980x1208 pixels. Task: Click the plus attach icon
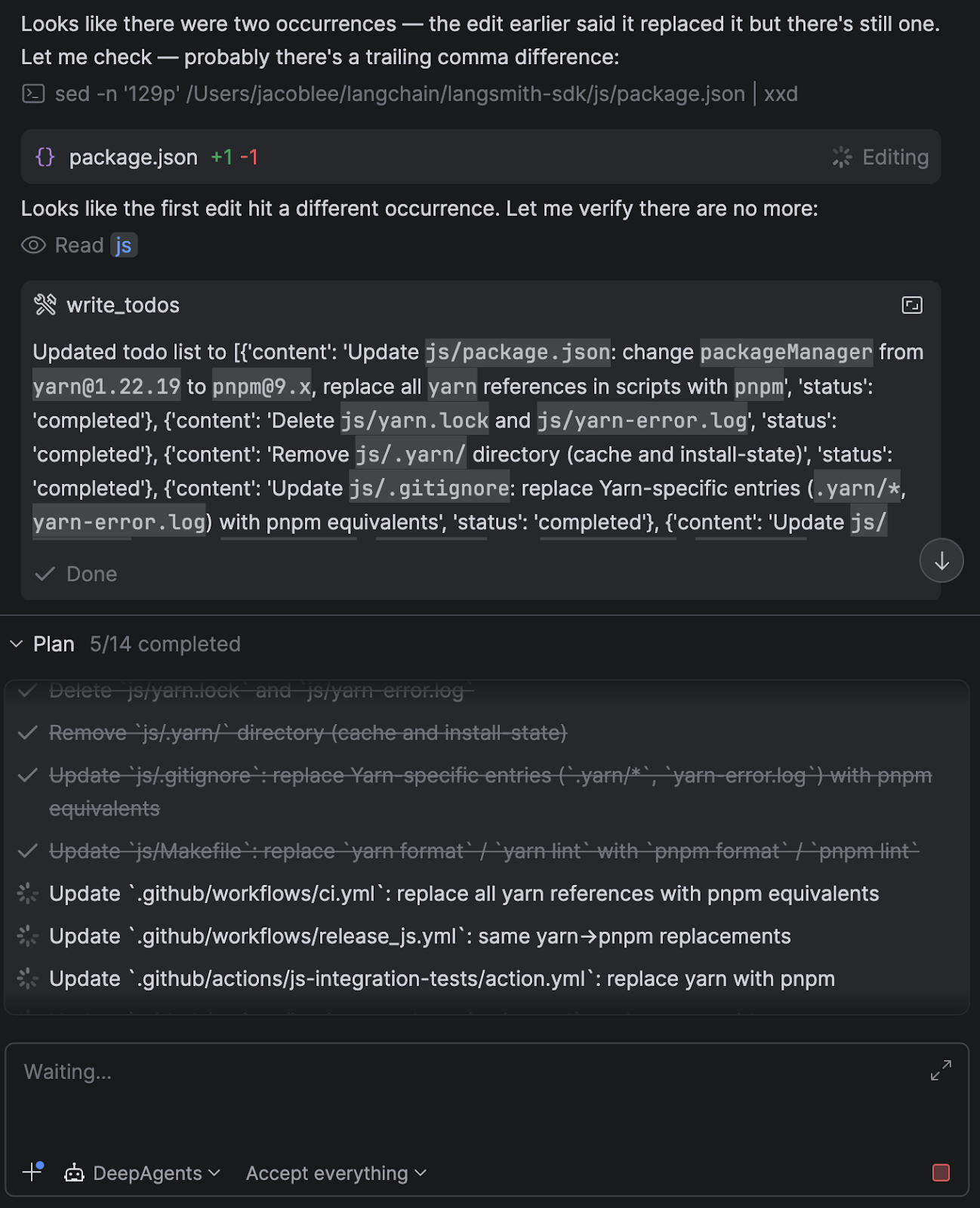pyautogui.click(x=32, y=1173)
